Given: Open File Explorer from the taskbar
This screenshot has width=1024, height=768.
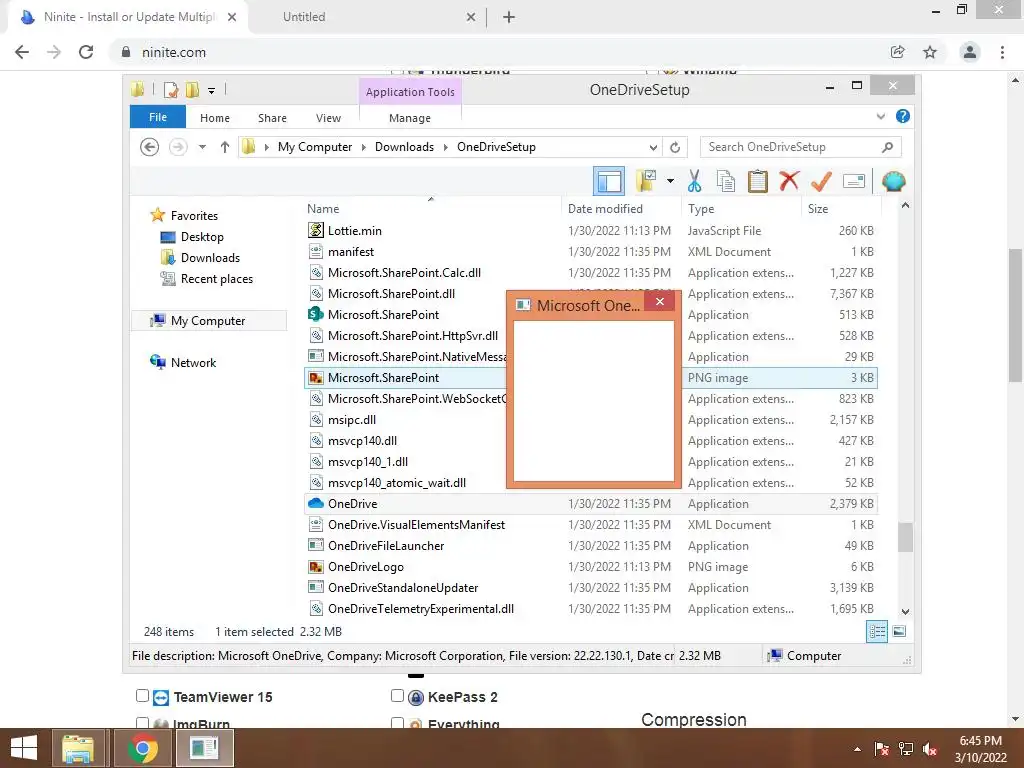Looking at the screenshot, I should tap(78, 748).
